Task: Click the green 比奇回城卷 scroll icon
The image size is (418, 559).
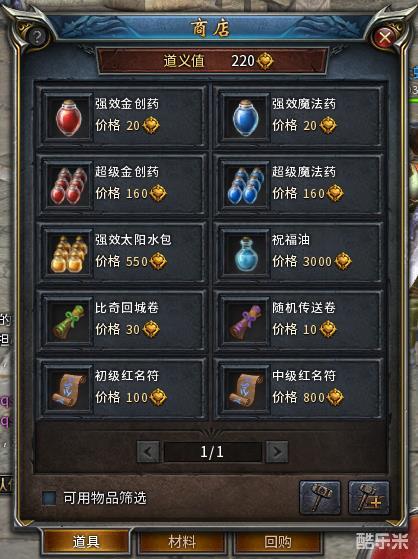Action: click(68, 322)
